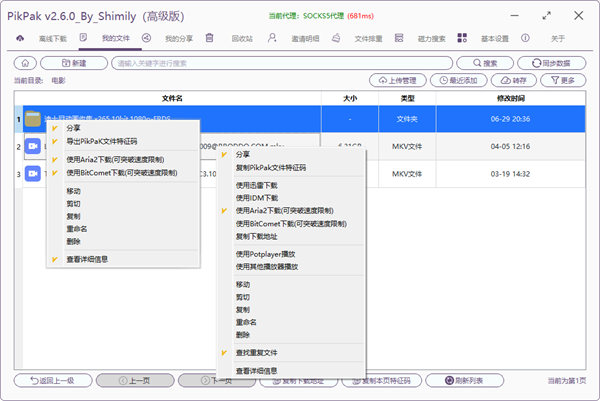The height and width of the screenshot is (401, 600).
Task: Choose Aria2 download in the file menu
Action: click(291, 211)
